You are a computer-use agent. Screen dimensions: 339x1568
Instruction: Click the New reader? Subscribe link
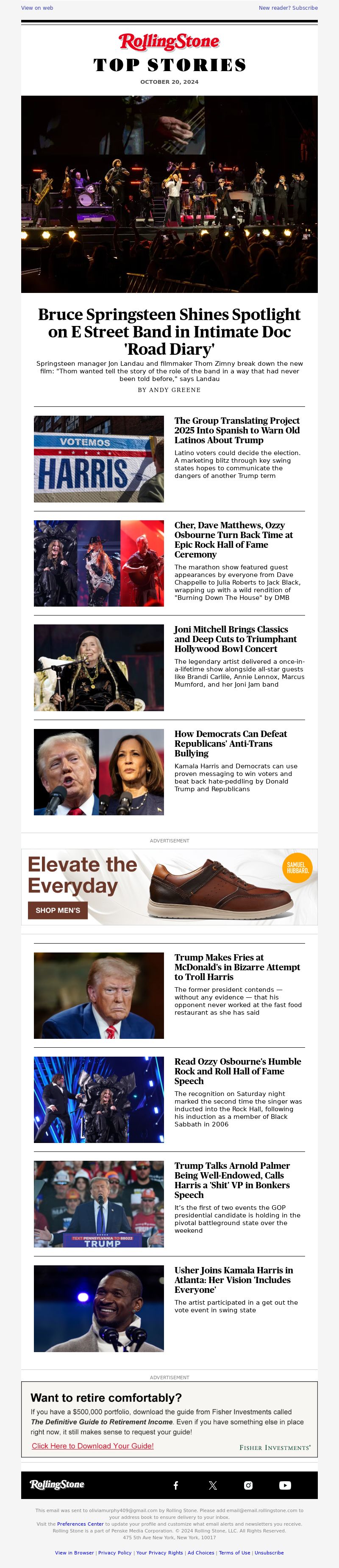288,8
